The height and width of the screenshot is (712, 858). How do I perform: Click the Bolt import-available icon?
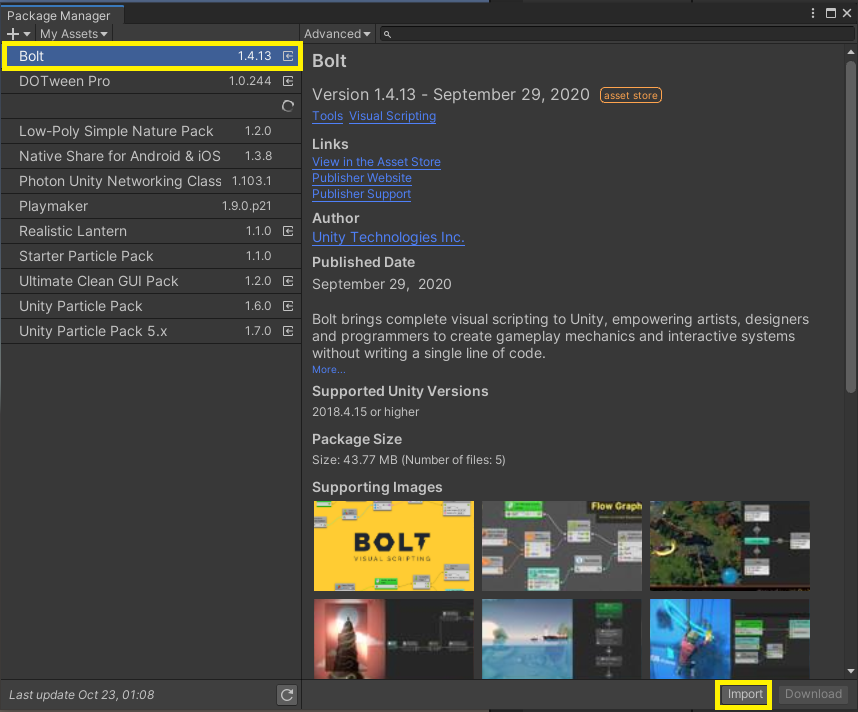click(x=288, y=56)
